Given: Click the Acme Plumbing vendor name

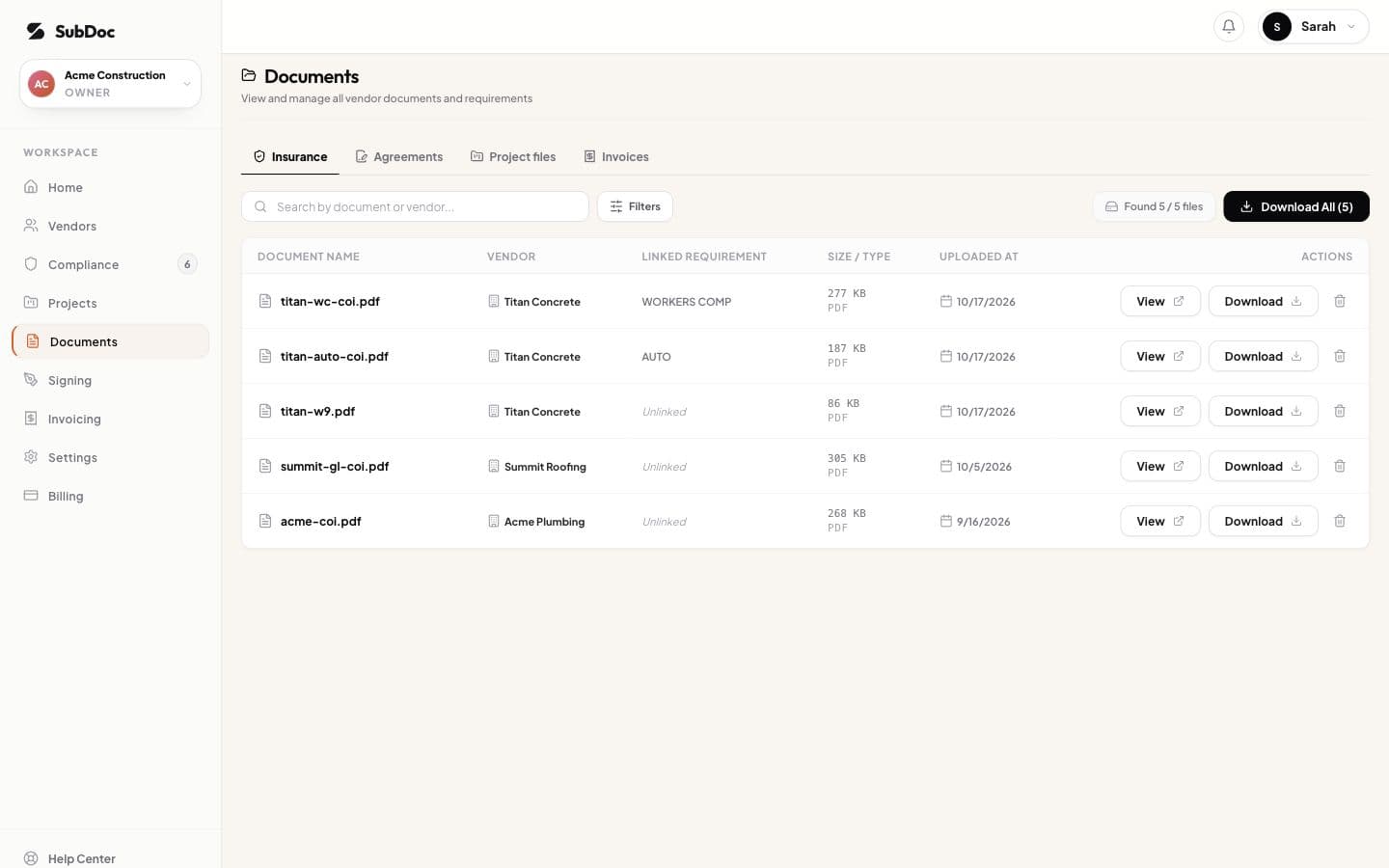Looking at the screenshot, I should point(544,522).
